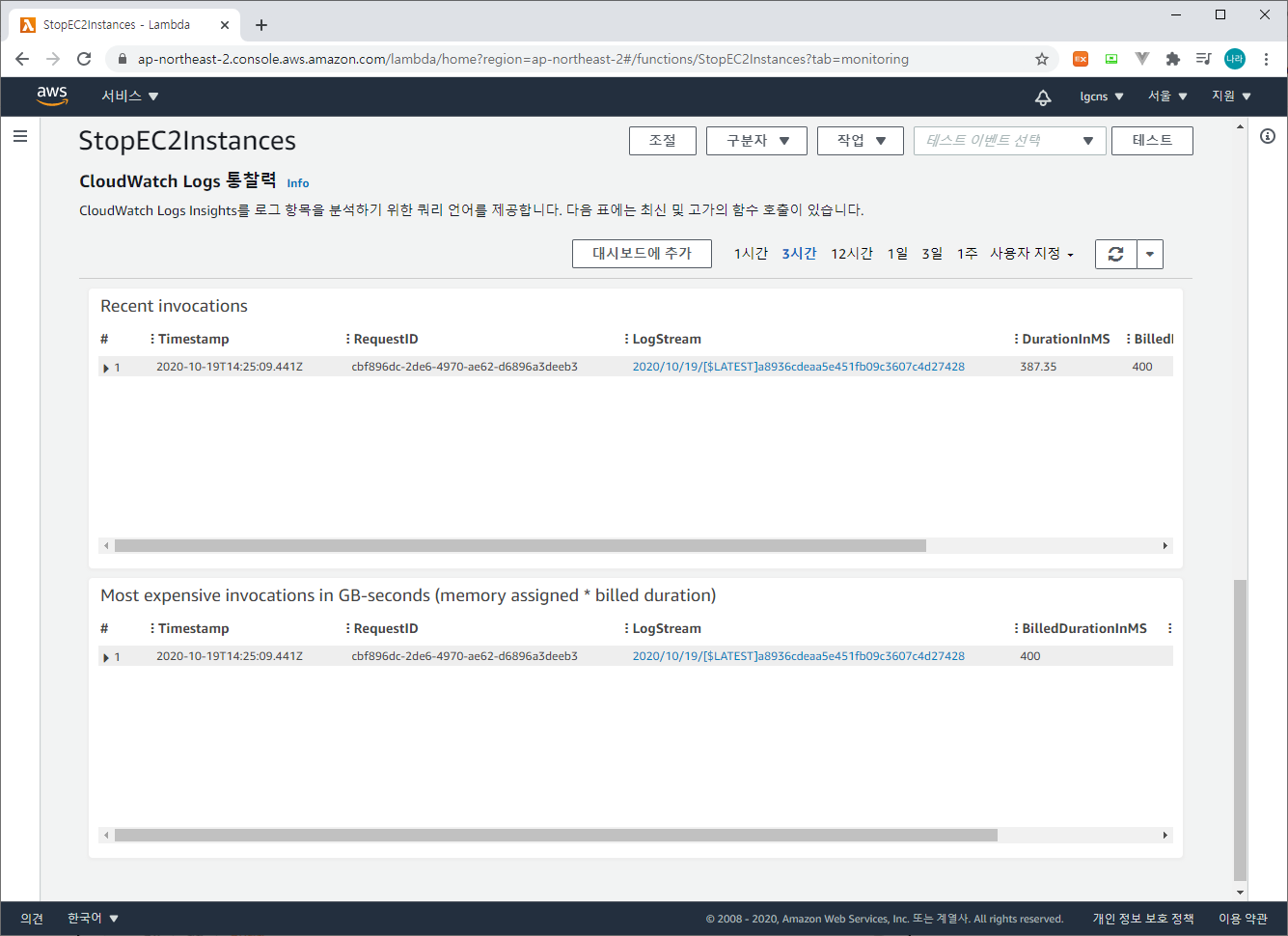
Task: Go back in browser history
Action: 22,59
